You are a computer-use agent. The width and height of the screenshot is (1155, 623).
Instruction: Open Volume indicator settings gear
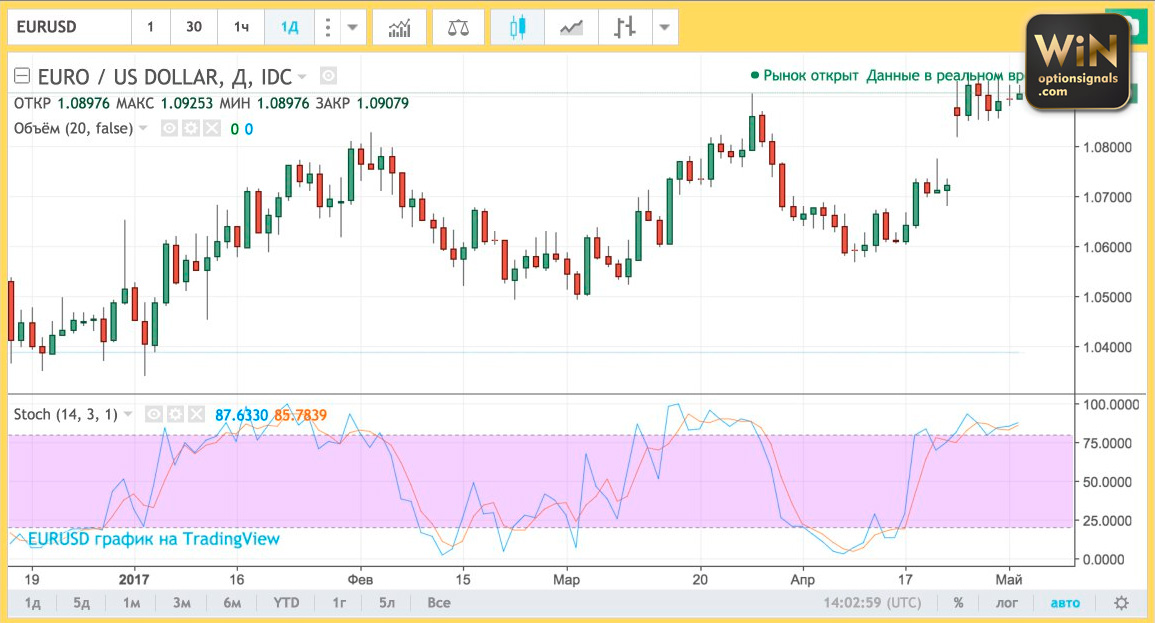tap(190, 128)
